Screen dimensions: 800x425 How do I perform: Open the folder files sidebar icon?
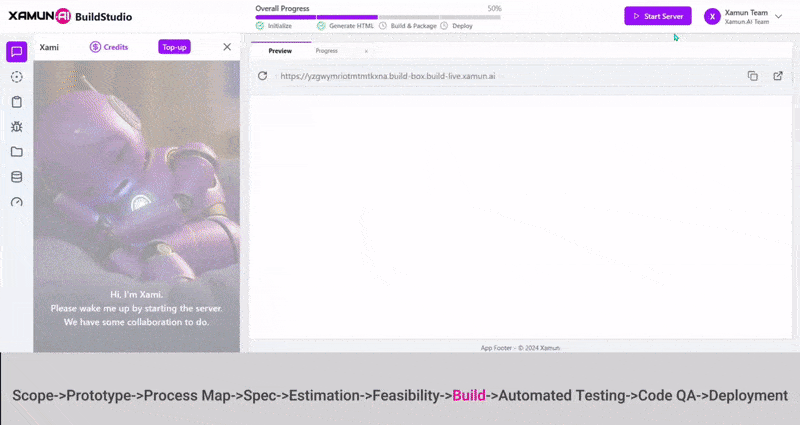[16, 152]
